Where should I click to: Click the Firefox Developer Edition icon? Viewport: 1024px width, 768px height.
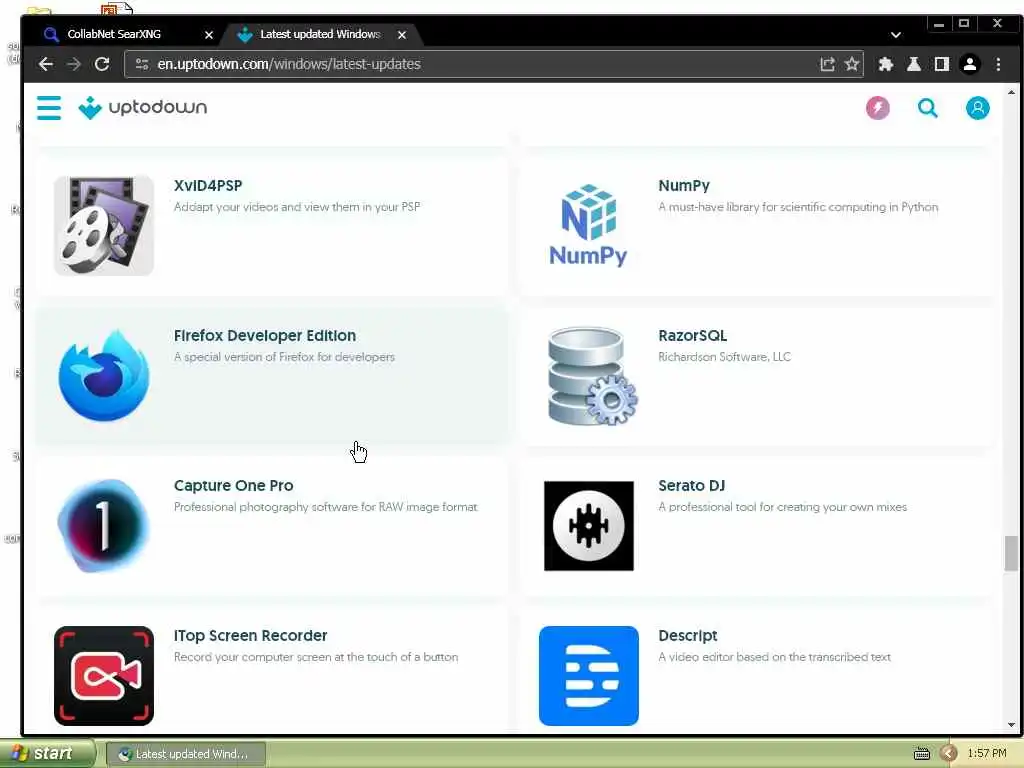[x=104, y=376]
